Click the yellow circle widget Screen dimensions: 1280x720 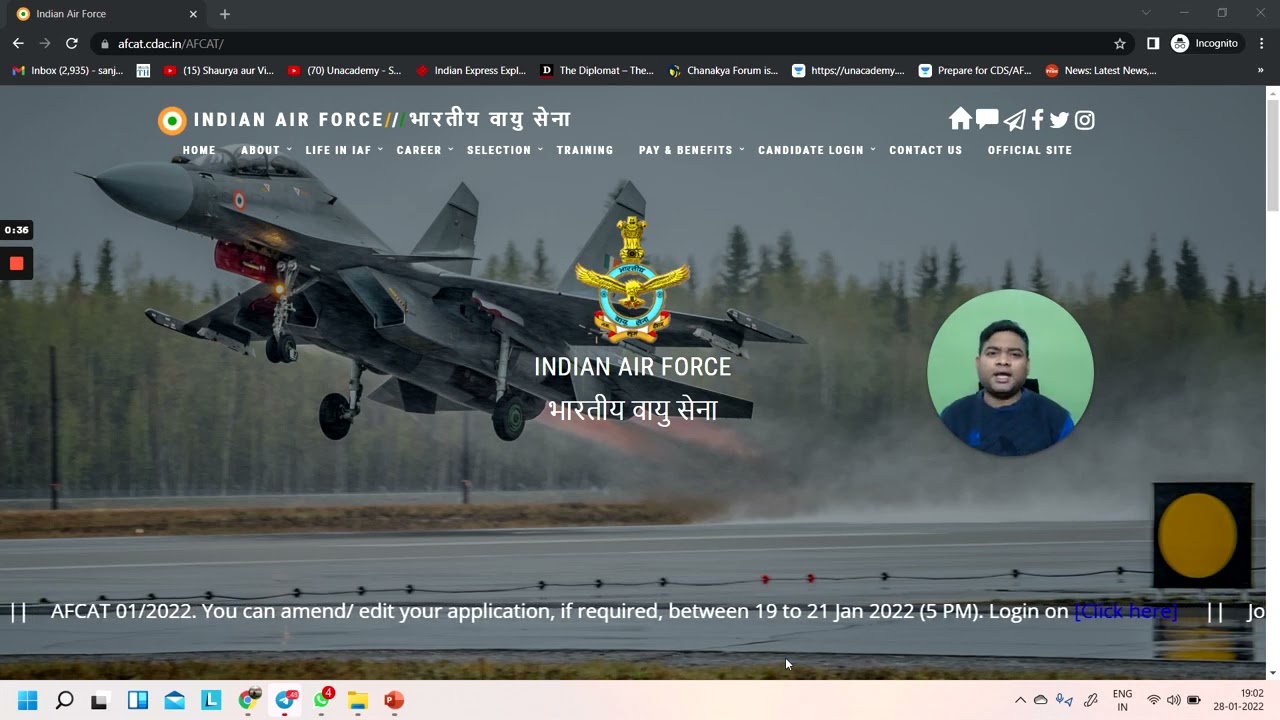1198,535
